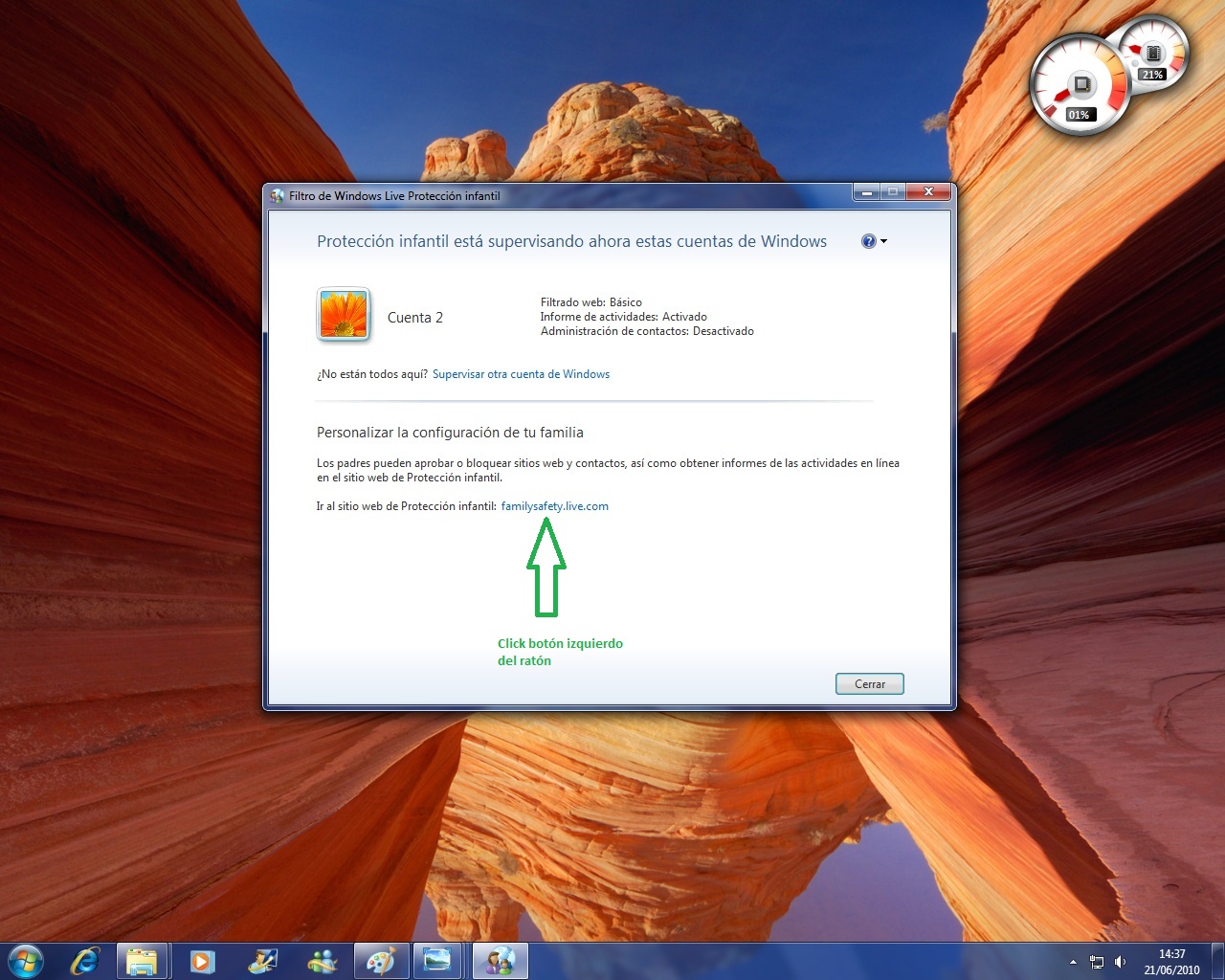Image resolution: width=1225 pixels, height=980 pixels.
Task: Switch to Paint in the taskbar
Action: click(381, 961)
